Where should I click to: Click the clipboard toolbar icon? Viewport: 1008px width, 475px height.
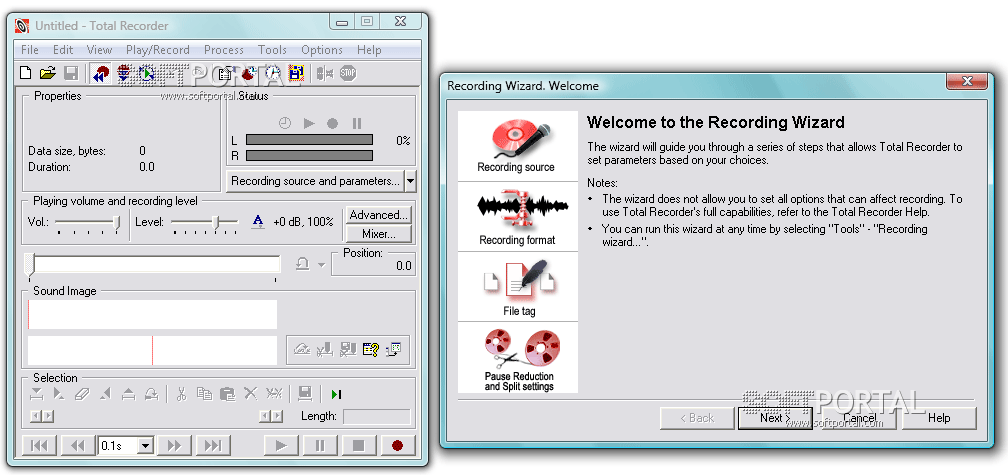point(226,73)
